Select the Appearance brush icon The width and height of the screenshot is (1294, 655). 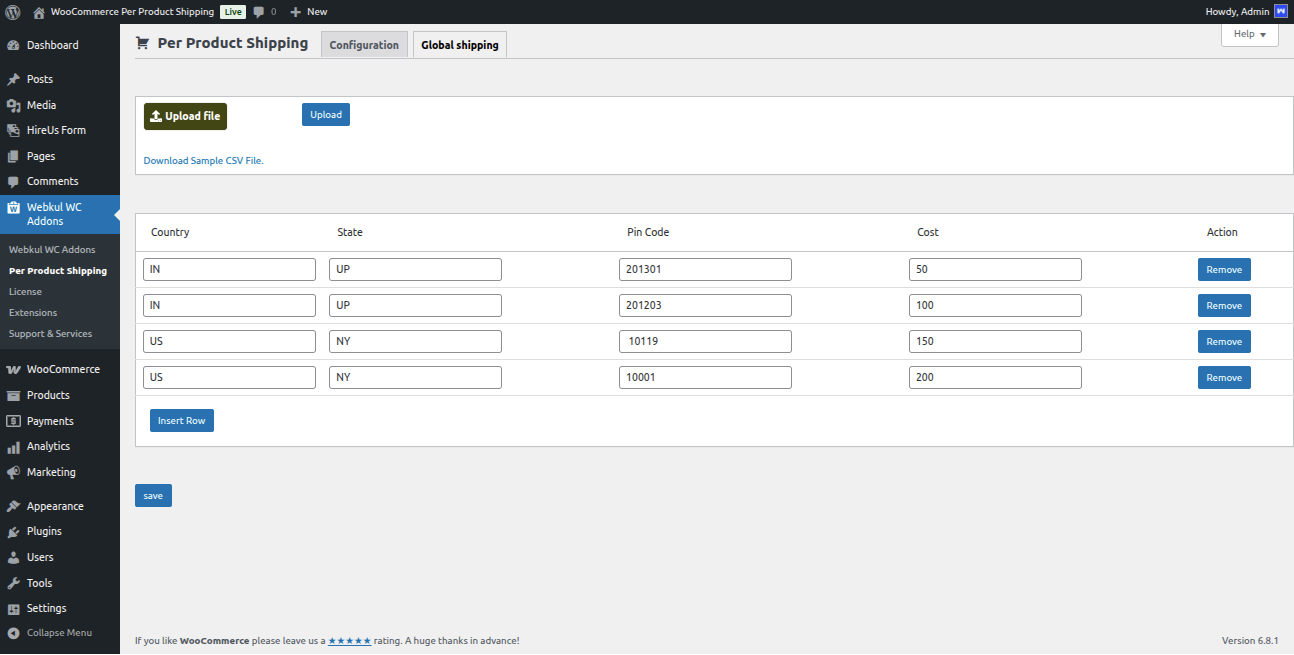point(14,506)
